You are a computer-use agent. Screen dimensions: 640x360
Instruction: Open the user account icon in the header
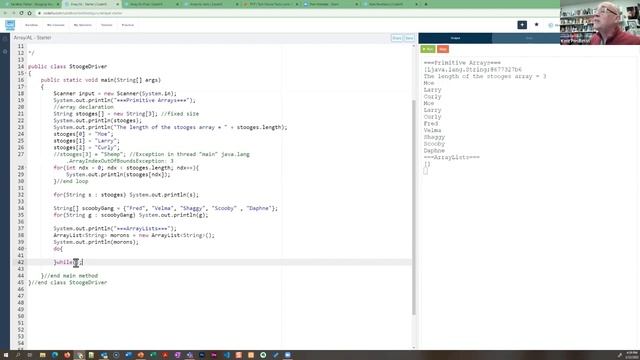551,25
